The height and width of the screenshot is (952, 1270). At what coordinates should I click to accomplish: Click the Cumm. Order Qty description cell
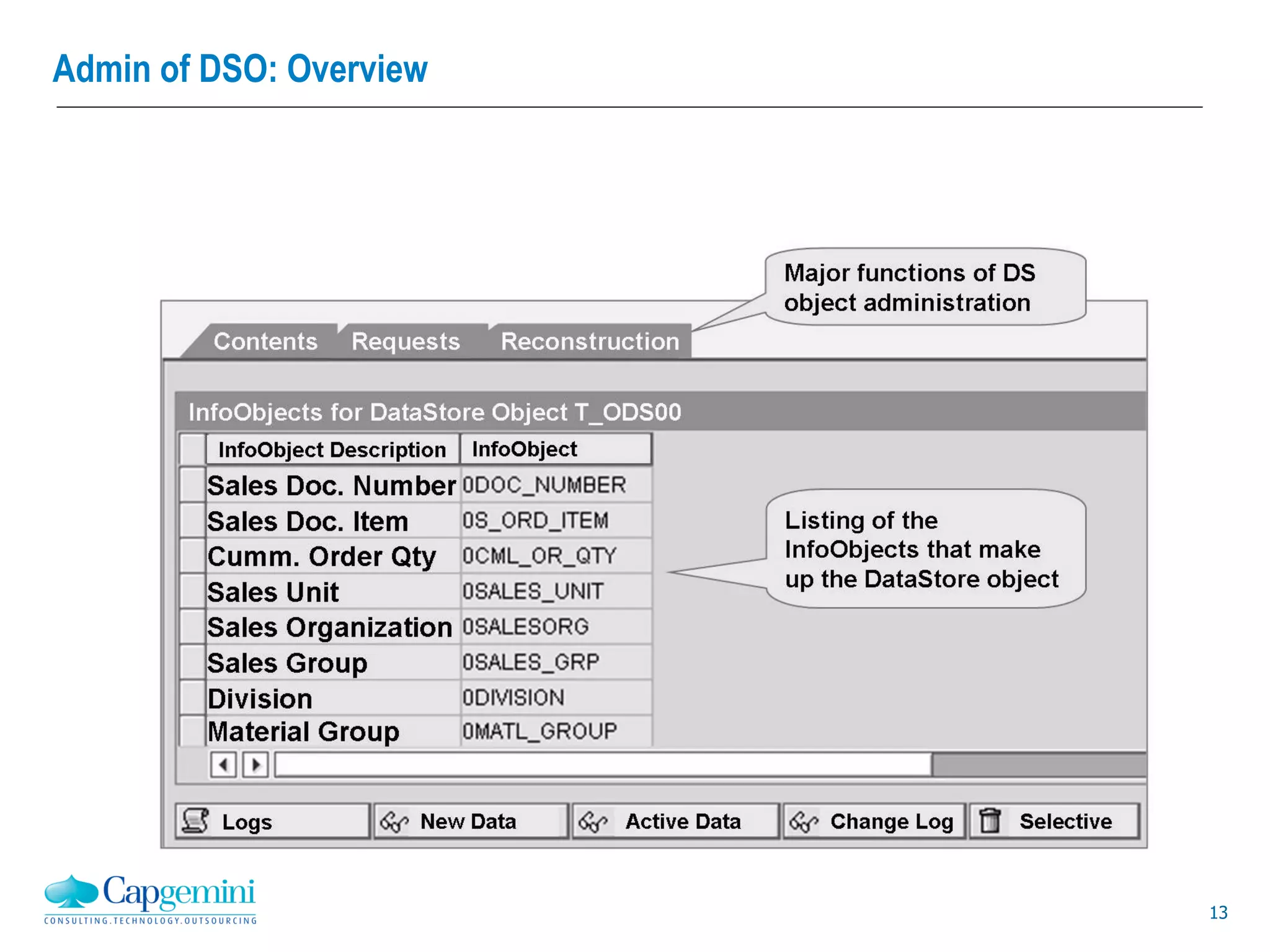coord(332,556)
